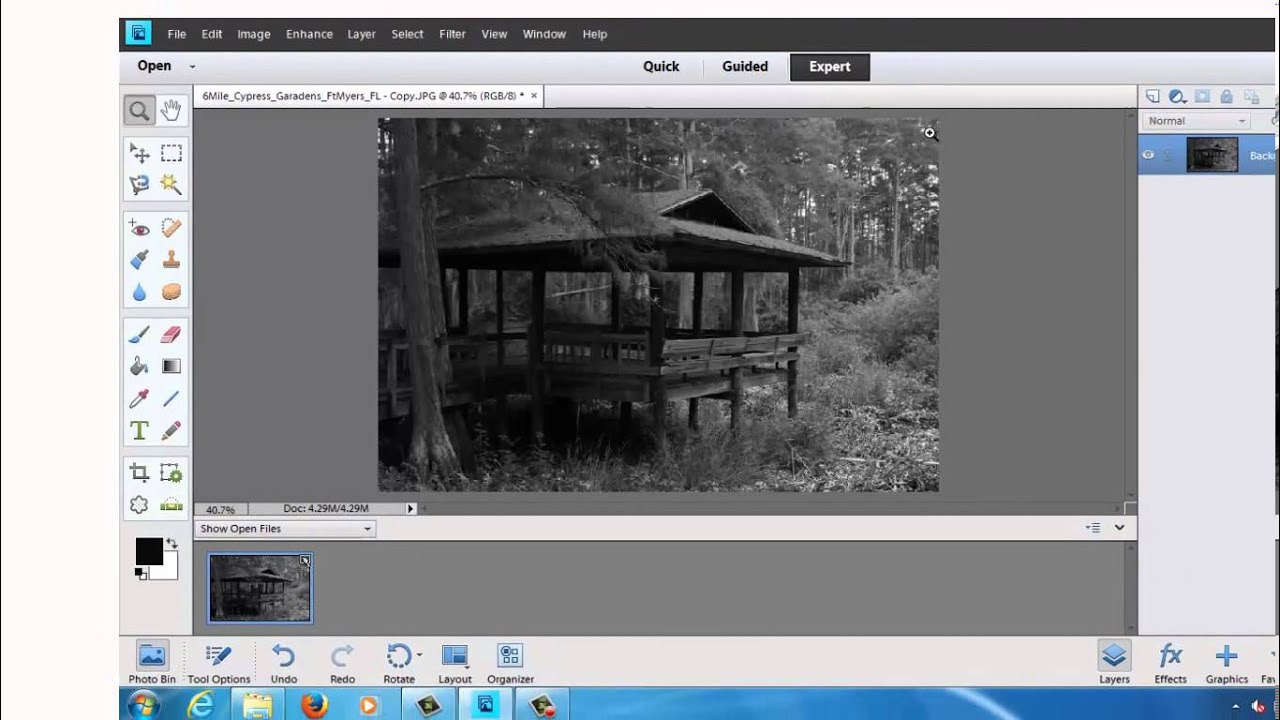The image size is (1280, 720).
Task: Select the Pencil tool
Action: point(171,431)
